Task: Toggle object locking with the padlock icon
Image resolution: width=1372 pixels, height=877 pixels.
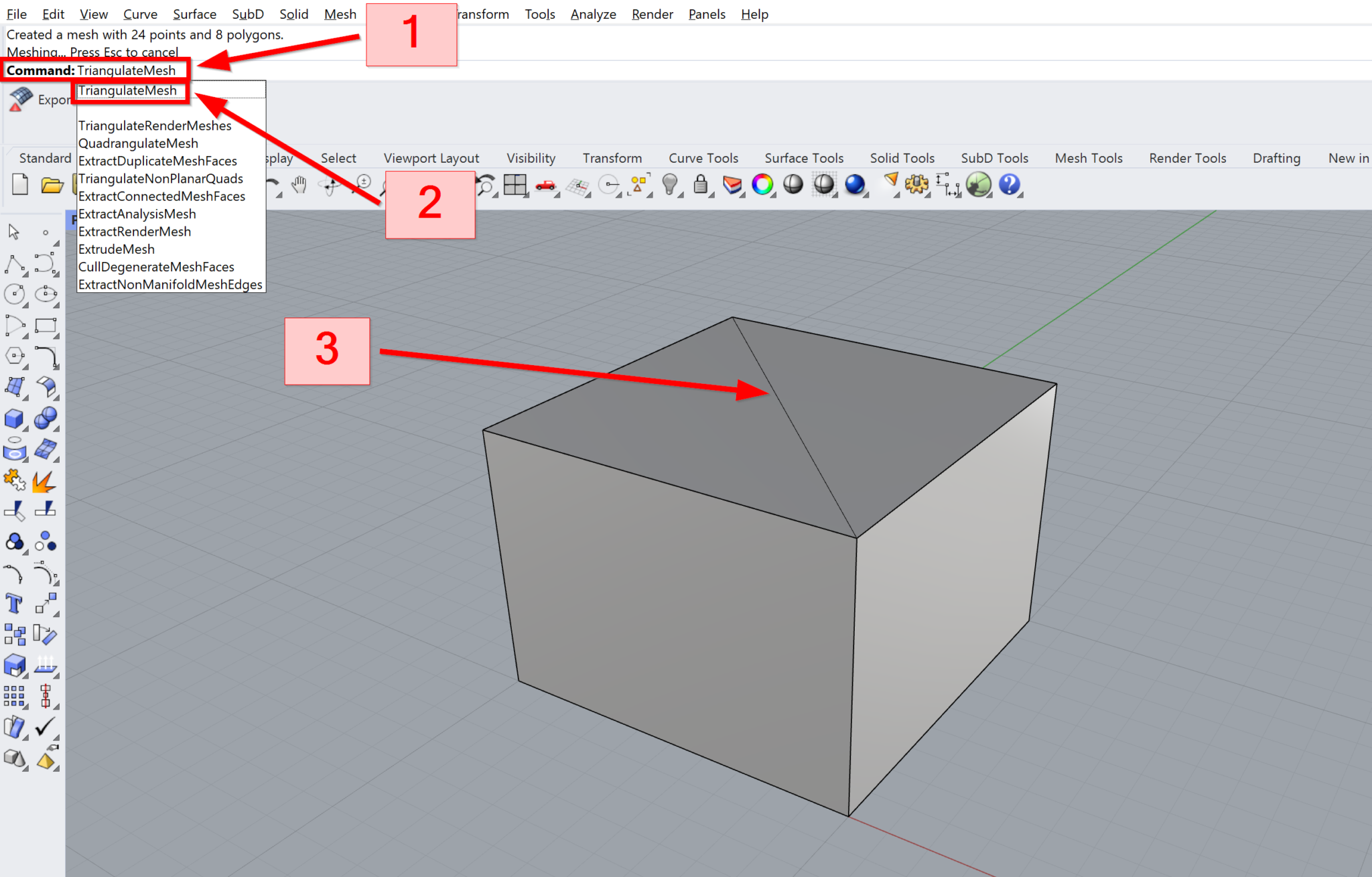Action: tap(701, 185)
